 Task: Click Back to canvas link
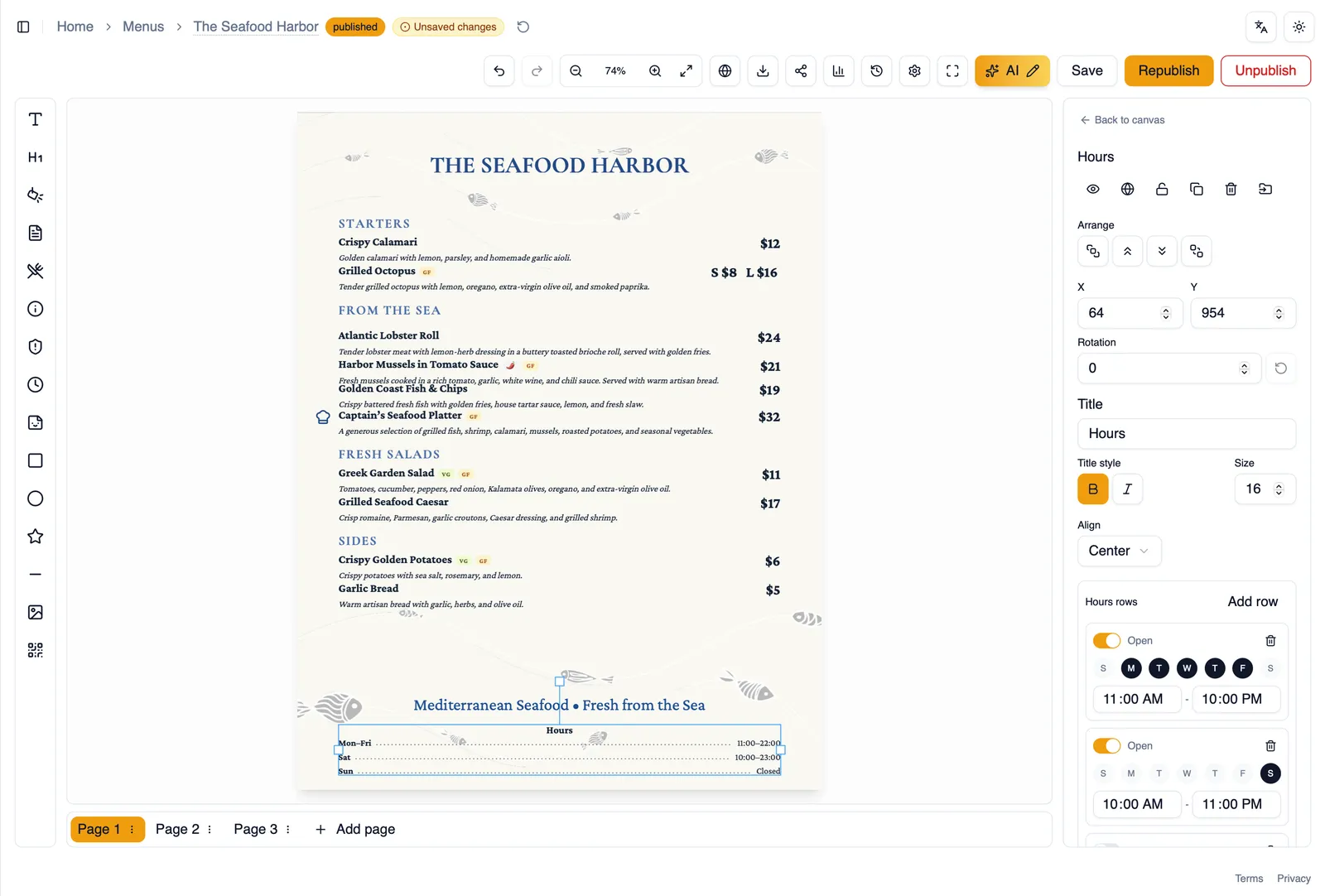click(1122, 120)
